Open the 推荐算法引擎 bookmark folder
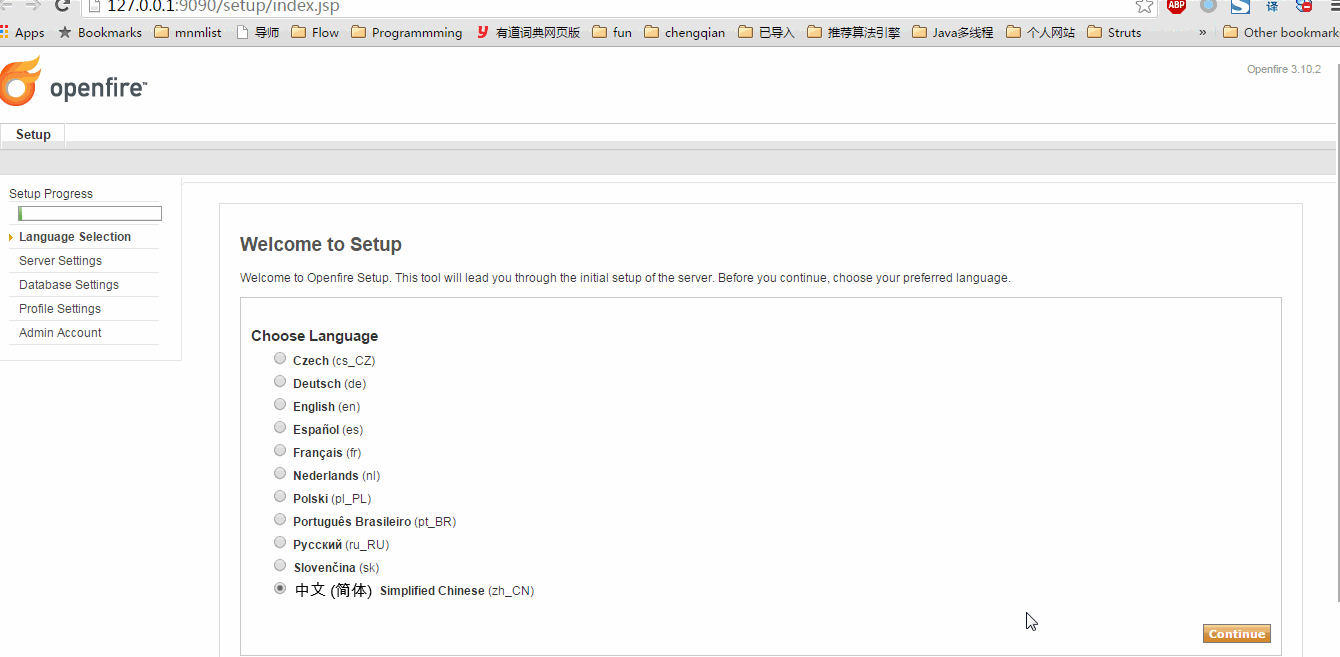This screenshot has width=1340, height=657. (853, 32)
